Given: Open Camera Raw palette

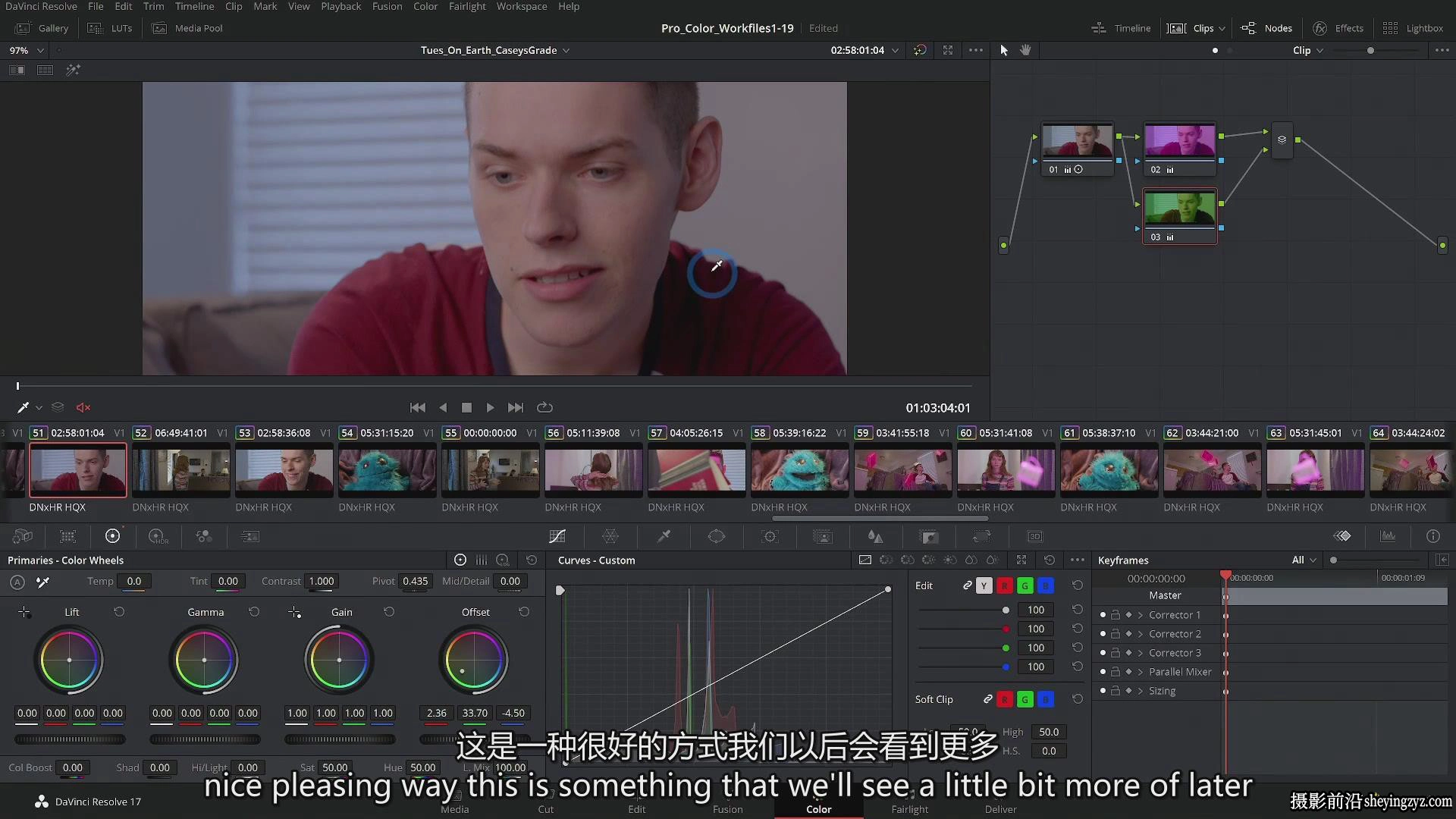Looking at the screenshot, I should [23, 536].
